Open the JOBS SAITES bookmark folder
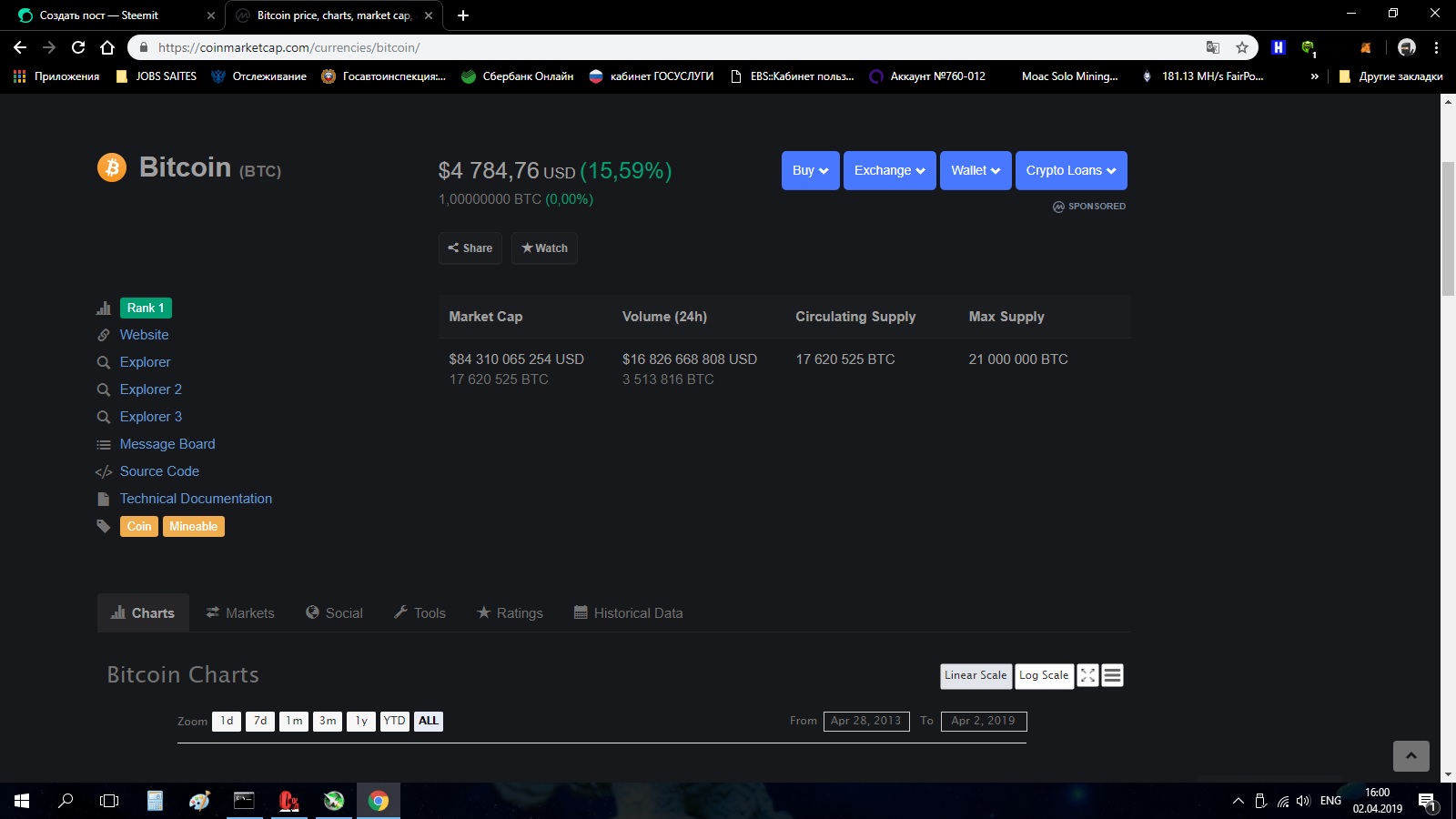This screenshot has width=1456, height=819. coord(157,76)
